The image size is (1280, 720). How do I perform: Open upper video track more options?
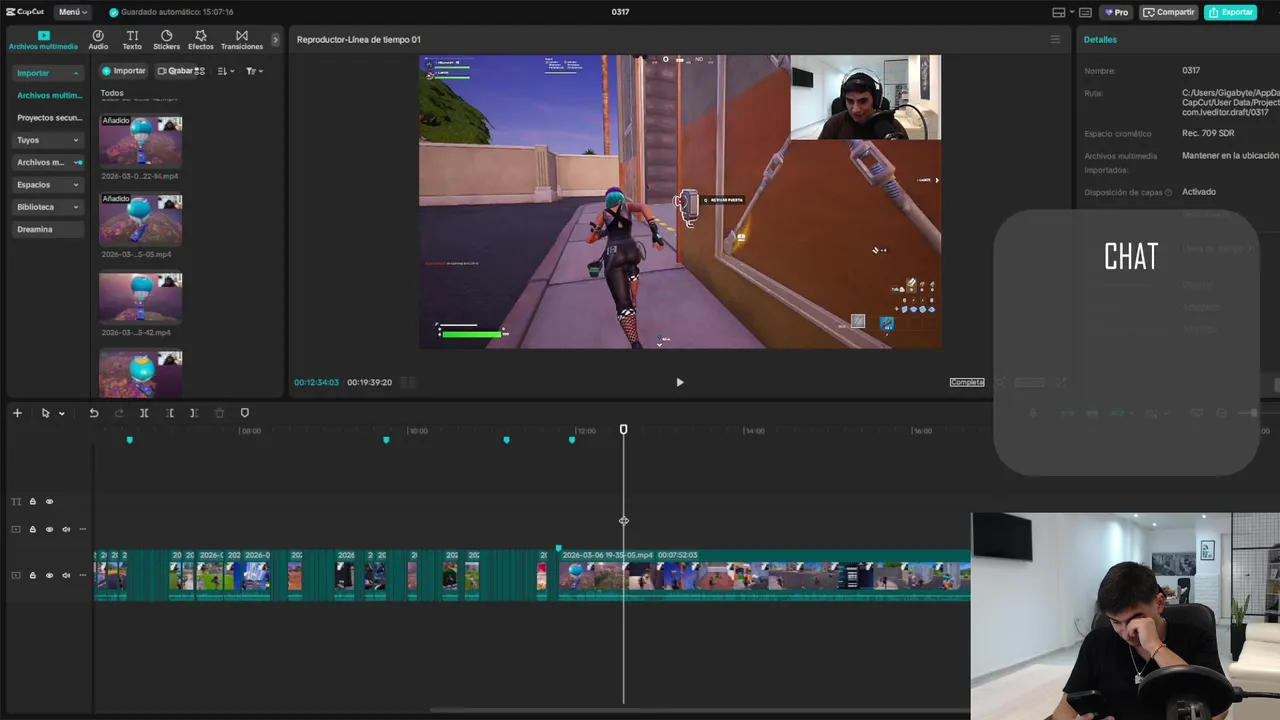coord(83,529)
